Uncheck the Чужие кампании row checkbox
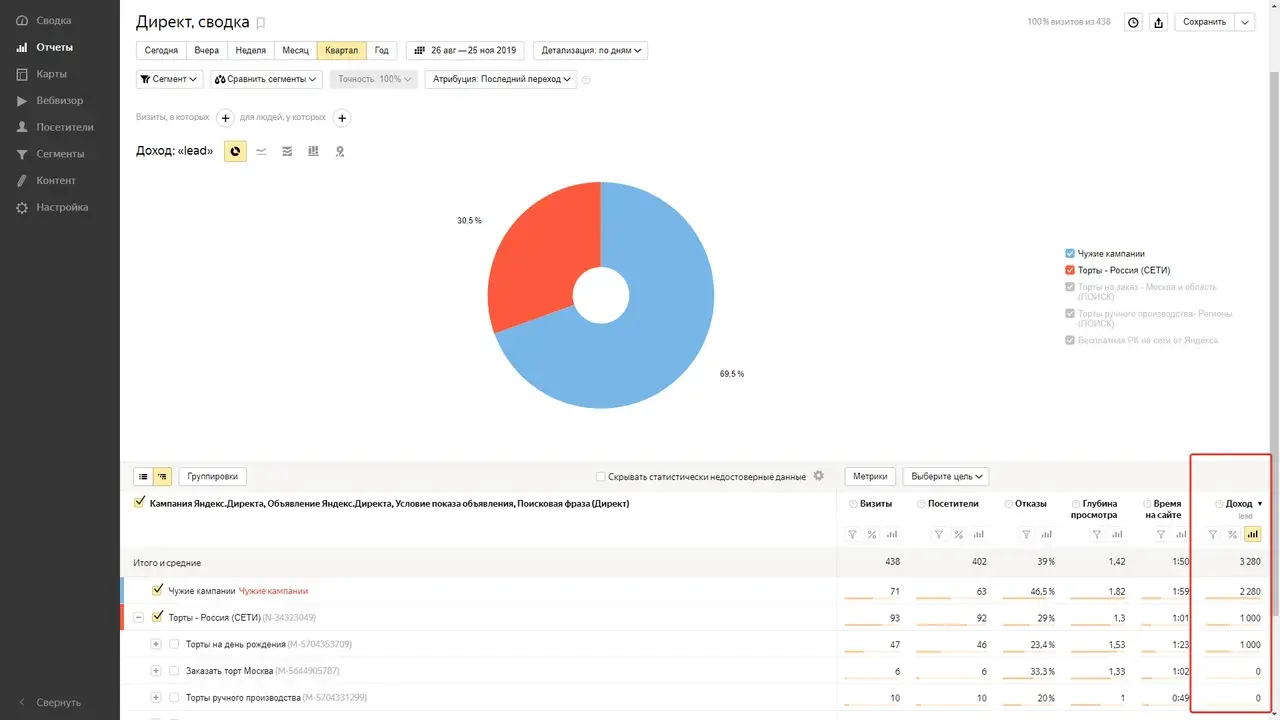The height and width of the screenshot is (720, 1280). tap(157, 590)
